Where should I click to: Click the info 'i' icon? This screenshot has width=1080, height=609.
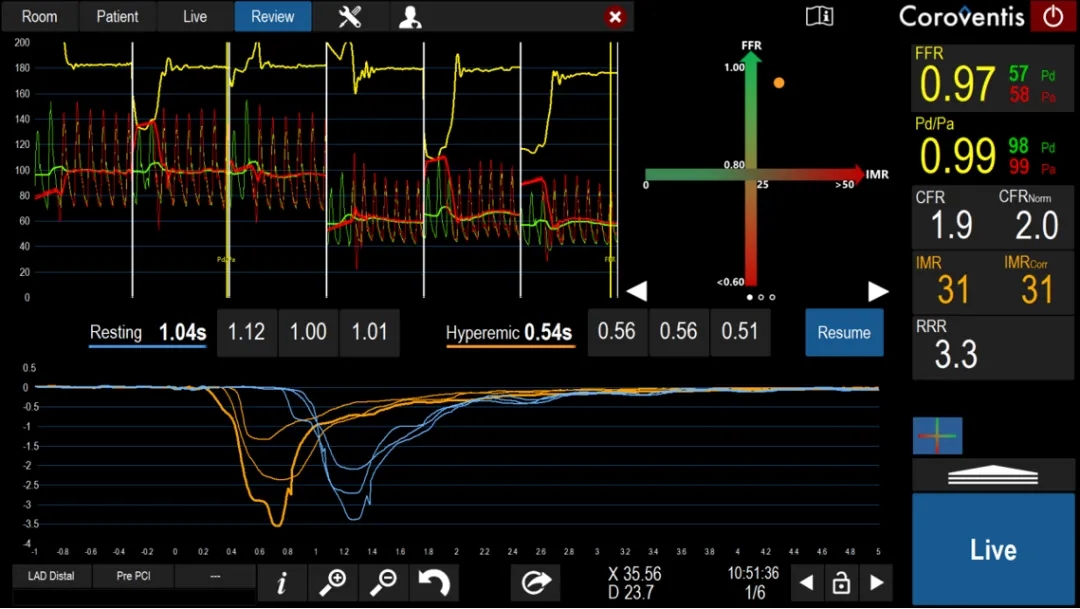click(x=282, y=583)
